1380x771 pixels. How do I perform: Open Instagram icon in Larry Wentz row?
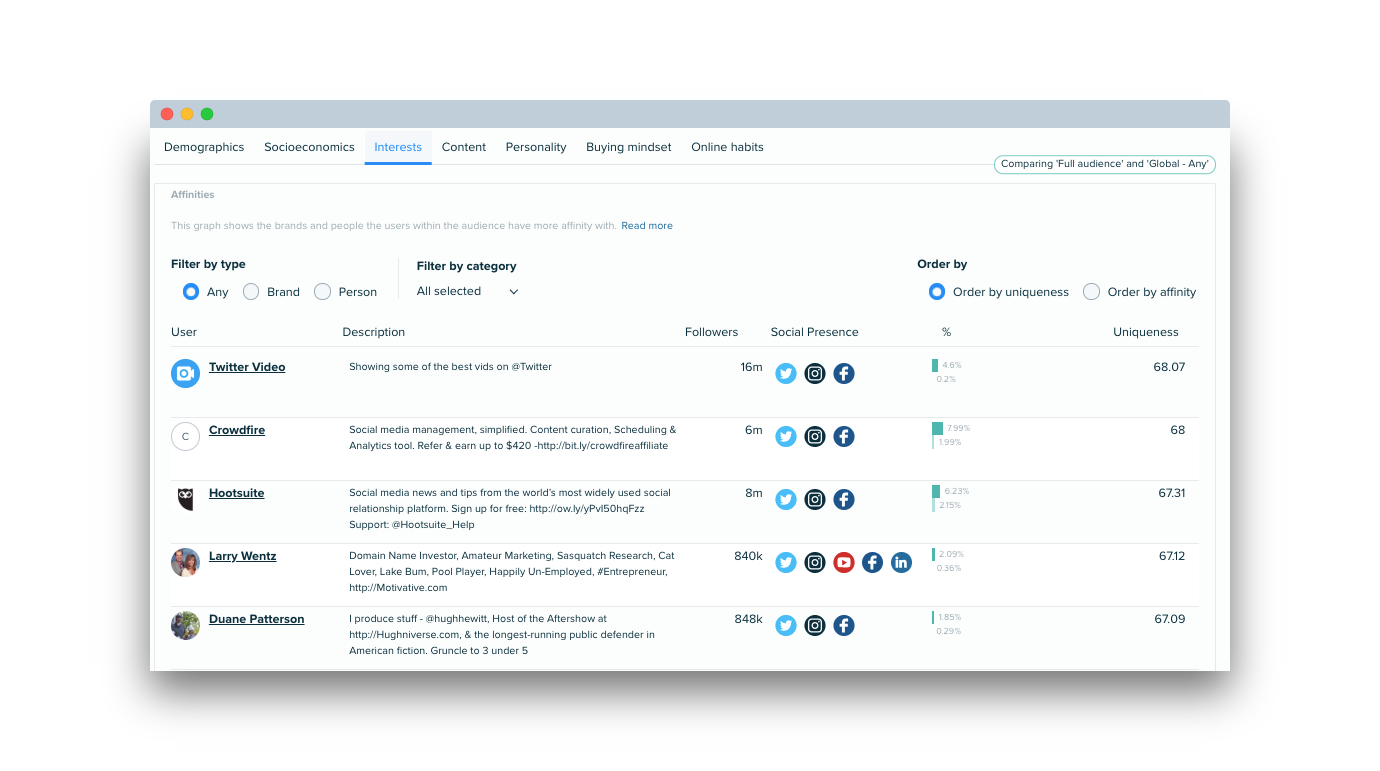(815, 563)
